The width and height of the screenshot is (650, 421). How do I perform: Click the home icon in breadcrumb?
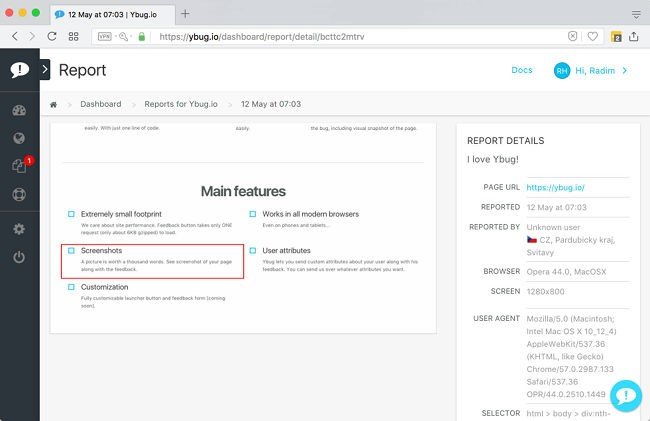tap(53, 104)
